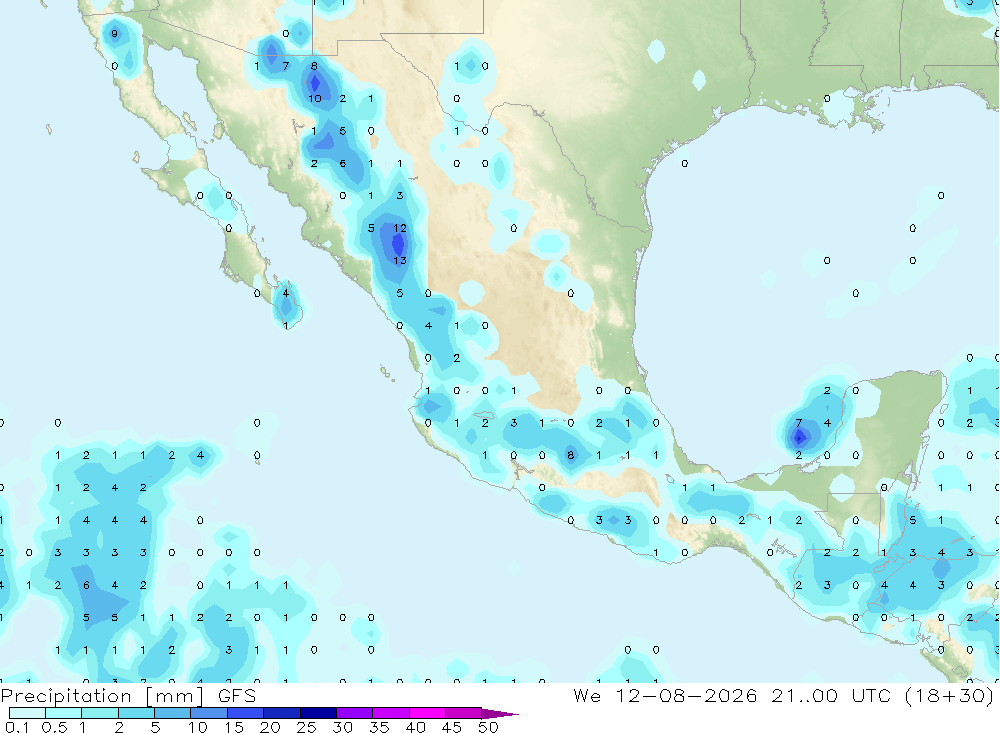Click the 'Precipitation [mm]' title text

(x=103, y=696)
